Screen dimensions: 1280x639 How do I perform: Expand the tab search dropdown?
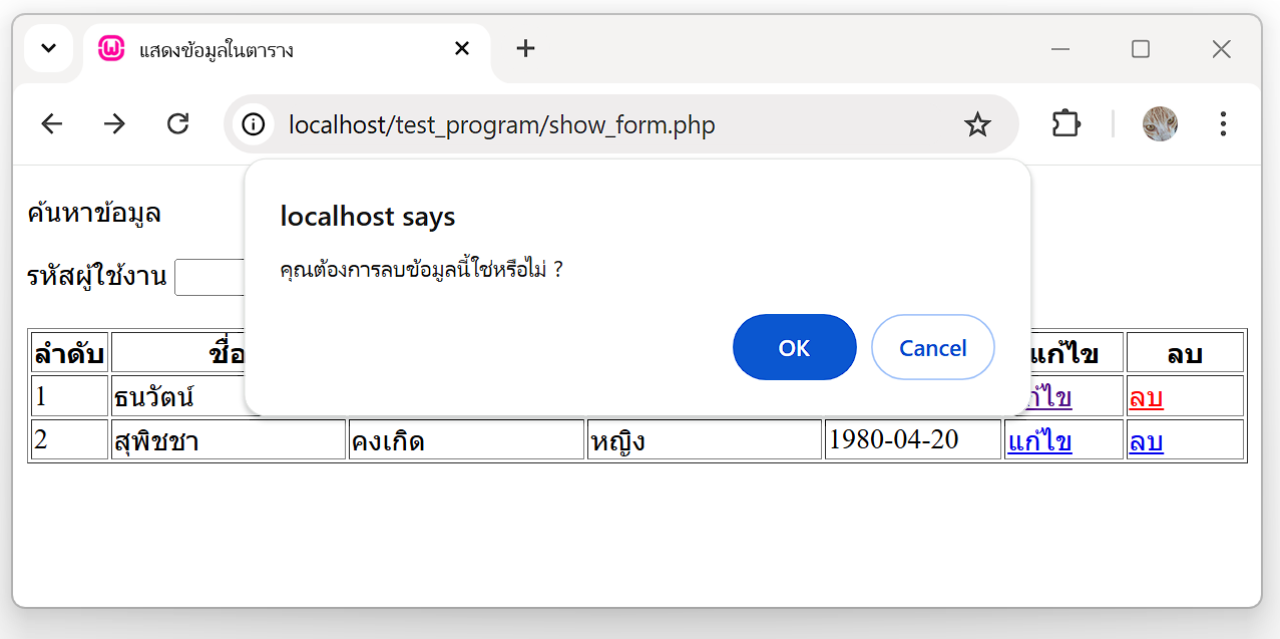48,48
